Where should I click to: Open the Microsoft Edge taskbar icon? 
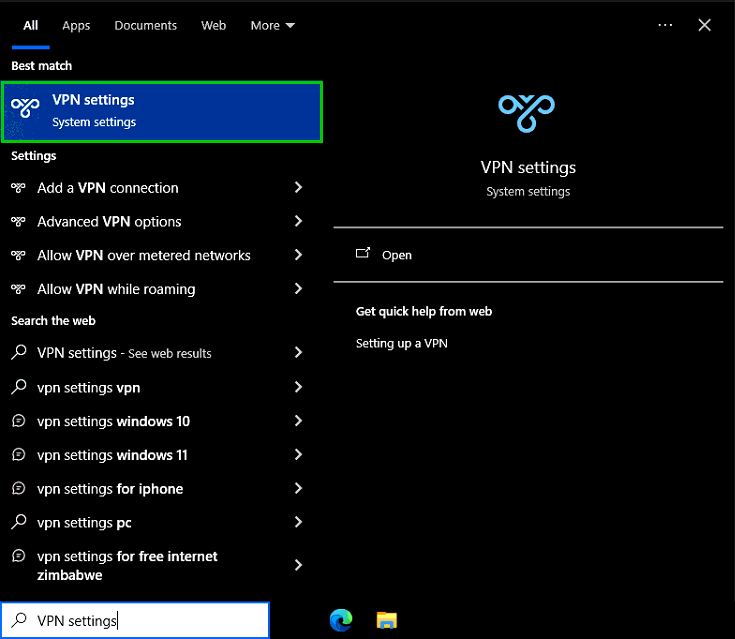click(x=341, y=620)
